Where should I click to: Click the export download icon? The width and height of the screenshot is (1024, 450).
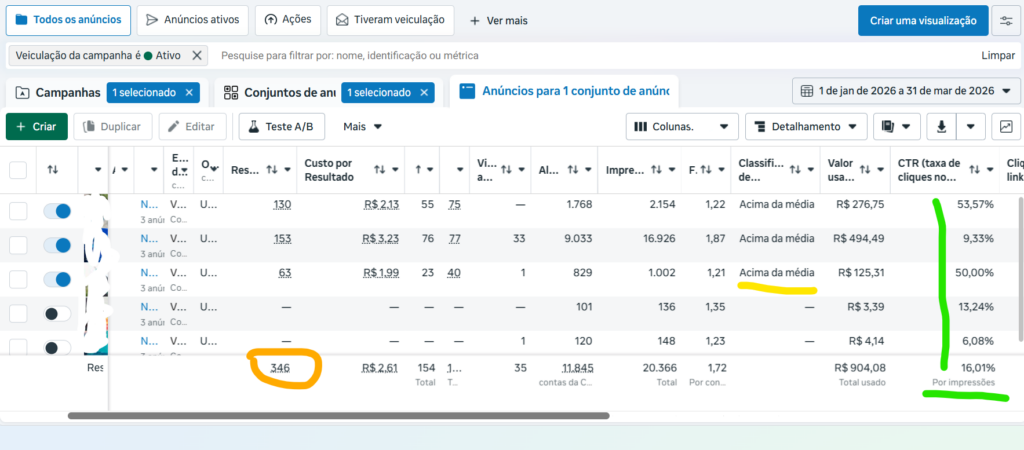point(941,127)
